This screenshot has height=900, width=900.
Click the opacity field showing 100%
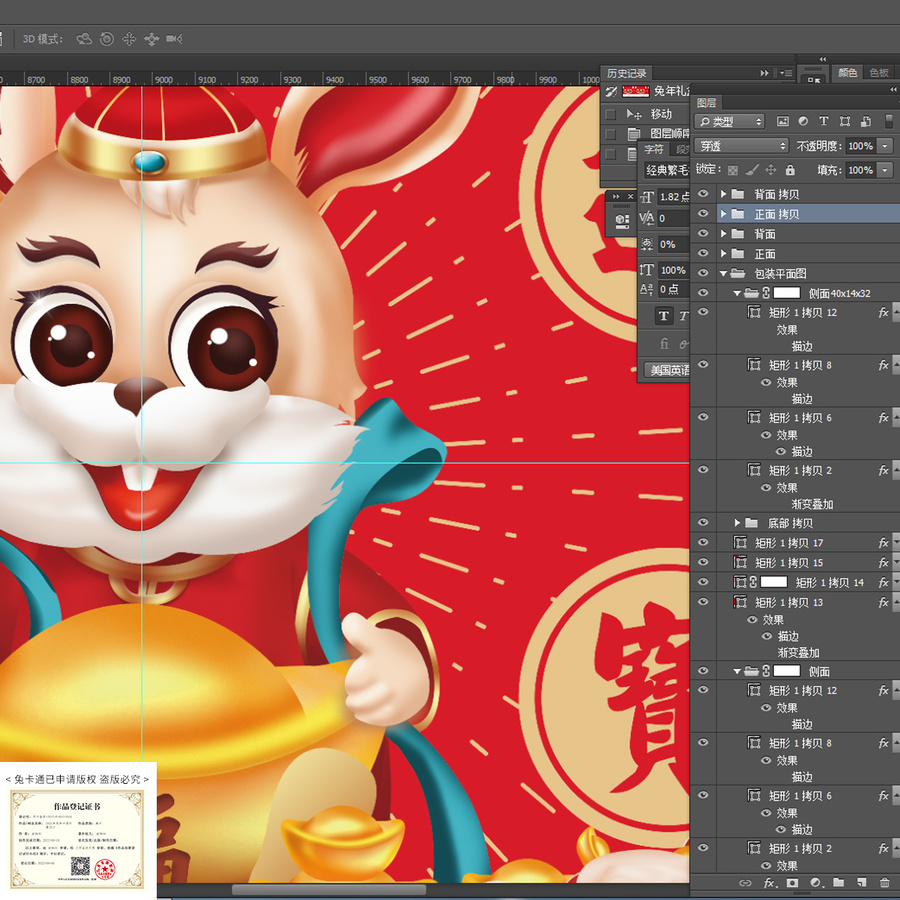[x=860, y=146]
